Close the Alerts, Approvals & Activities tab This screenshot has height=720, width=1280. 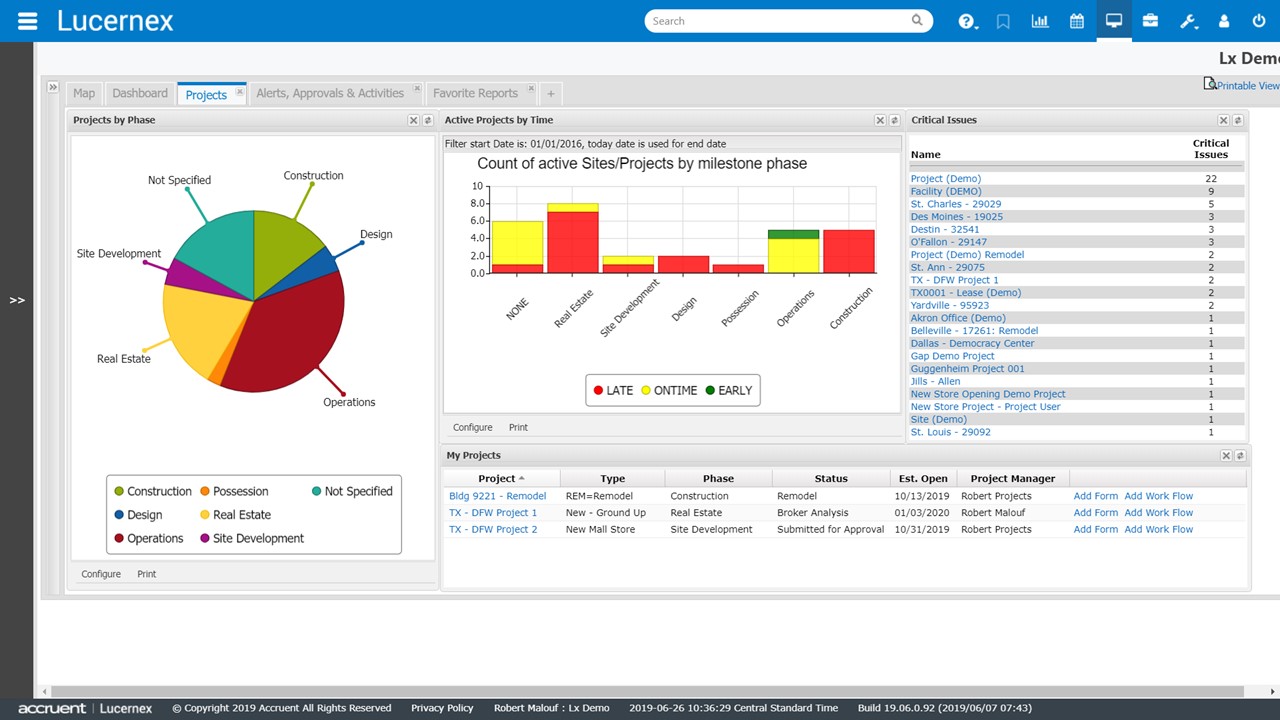click(x=417, y=90)
